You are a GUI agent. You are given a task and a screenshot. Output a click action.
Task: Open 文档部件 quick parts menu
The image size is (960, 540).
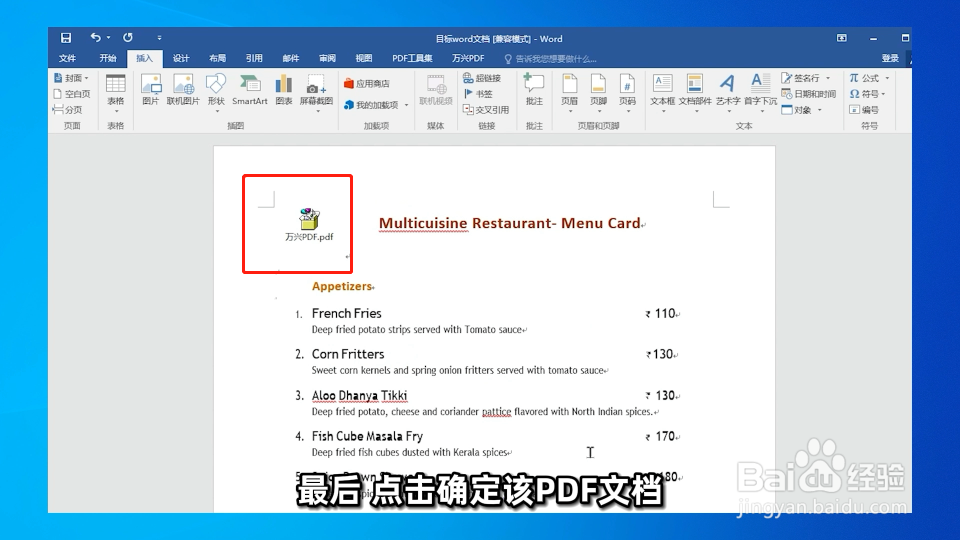tap(695, 92)
